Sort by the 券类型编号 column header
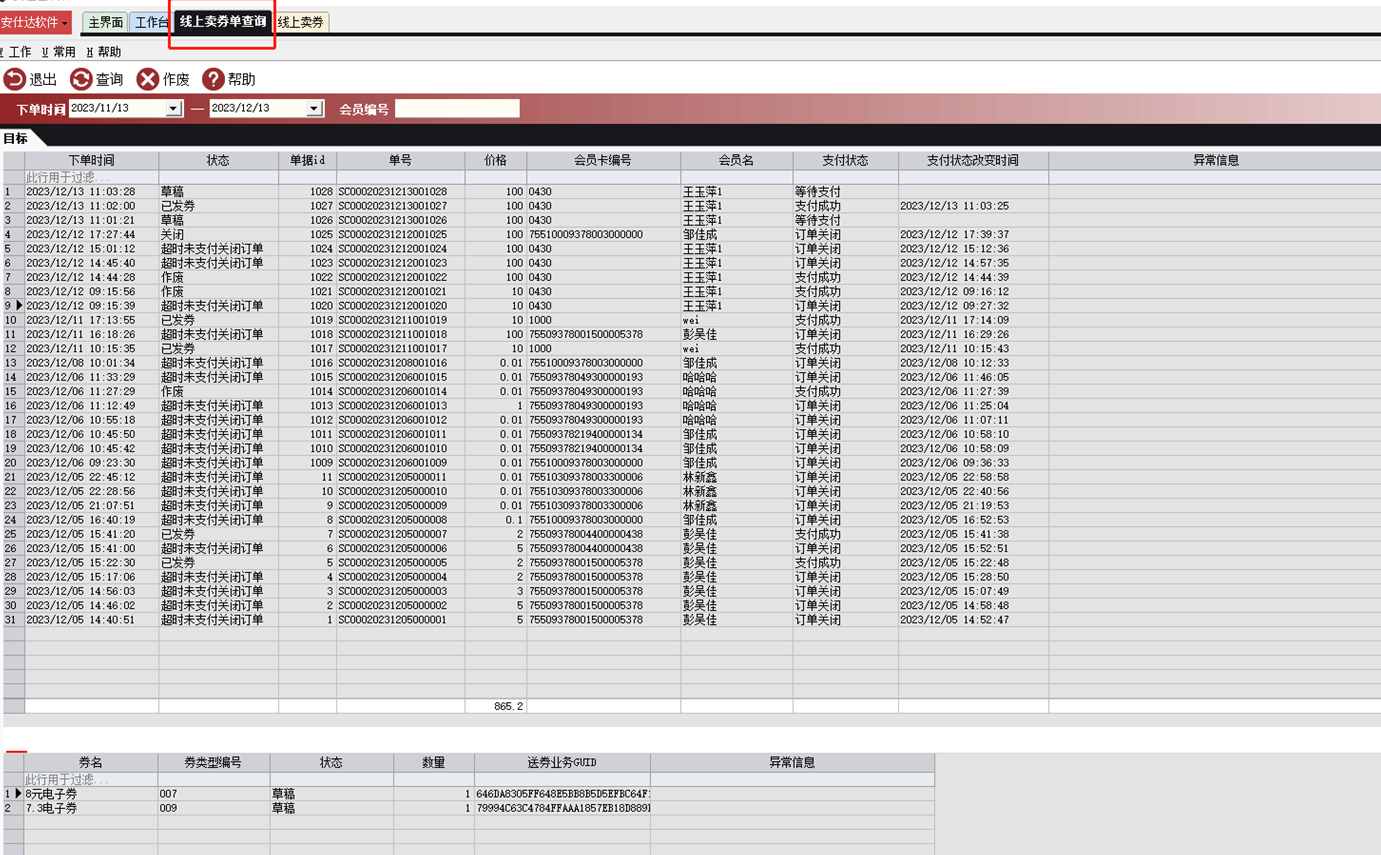Screen dimensions: 1381x855 (x=213, y=762)
